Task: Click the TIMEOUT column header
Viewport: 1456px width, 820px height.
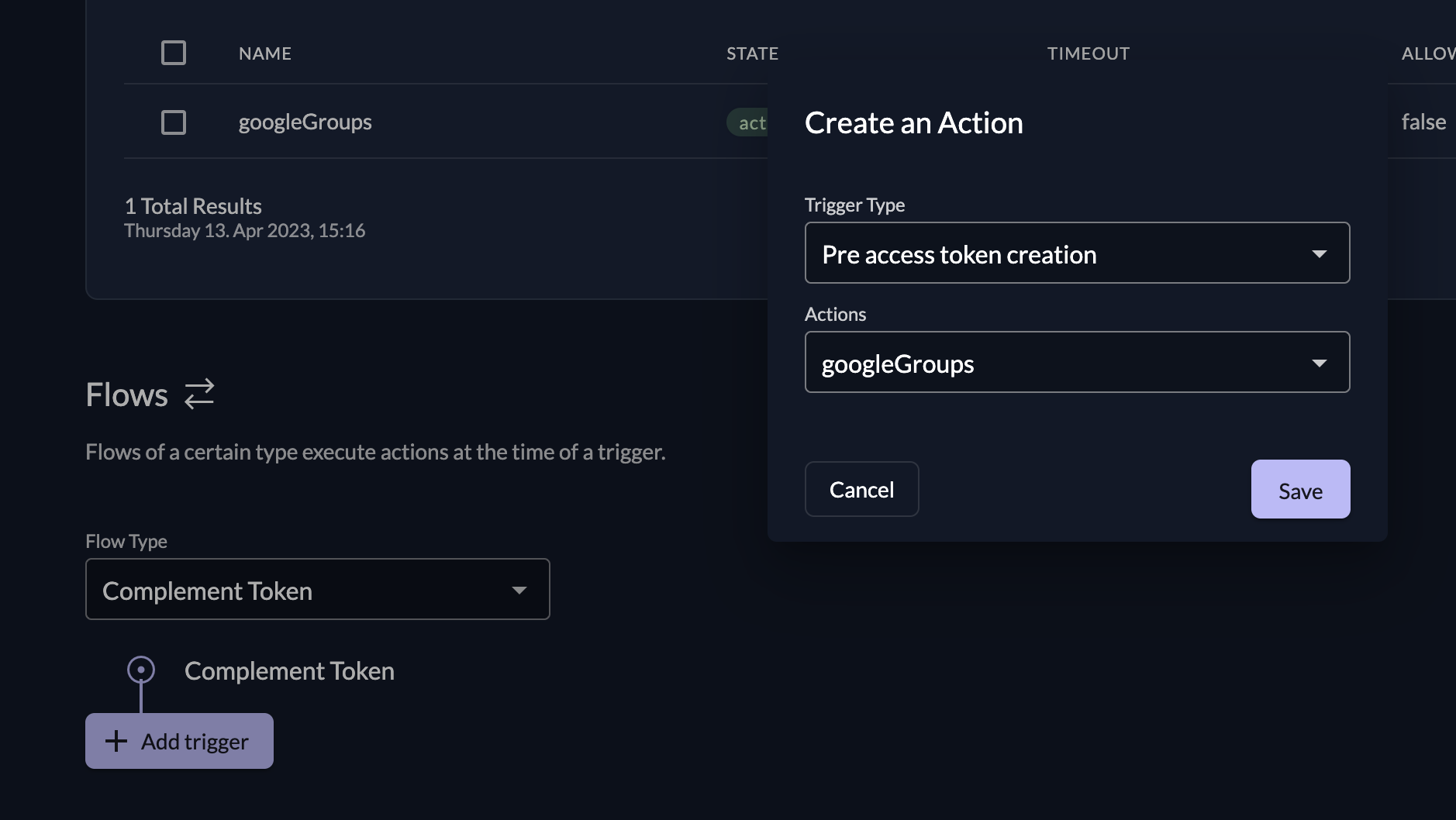Action: pos(1088,53)
